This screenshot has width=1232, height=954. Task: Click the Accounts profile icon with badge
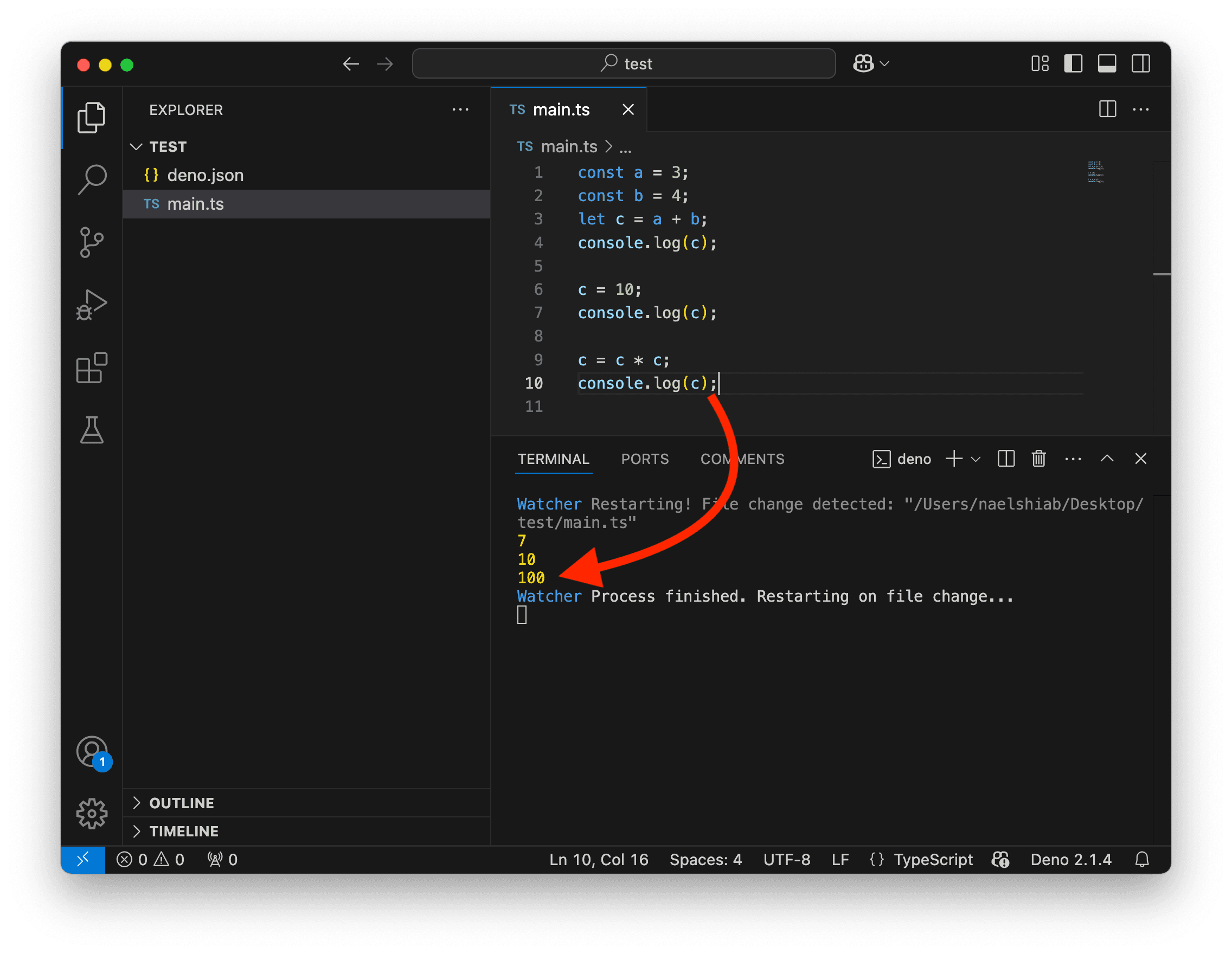[x=92, y=752]
